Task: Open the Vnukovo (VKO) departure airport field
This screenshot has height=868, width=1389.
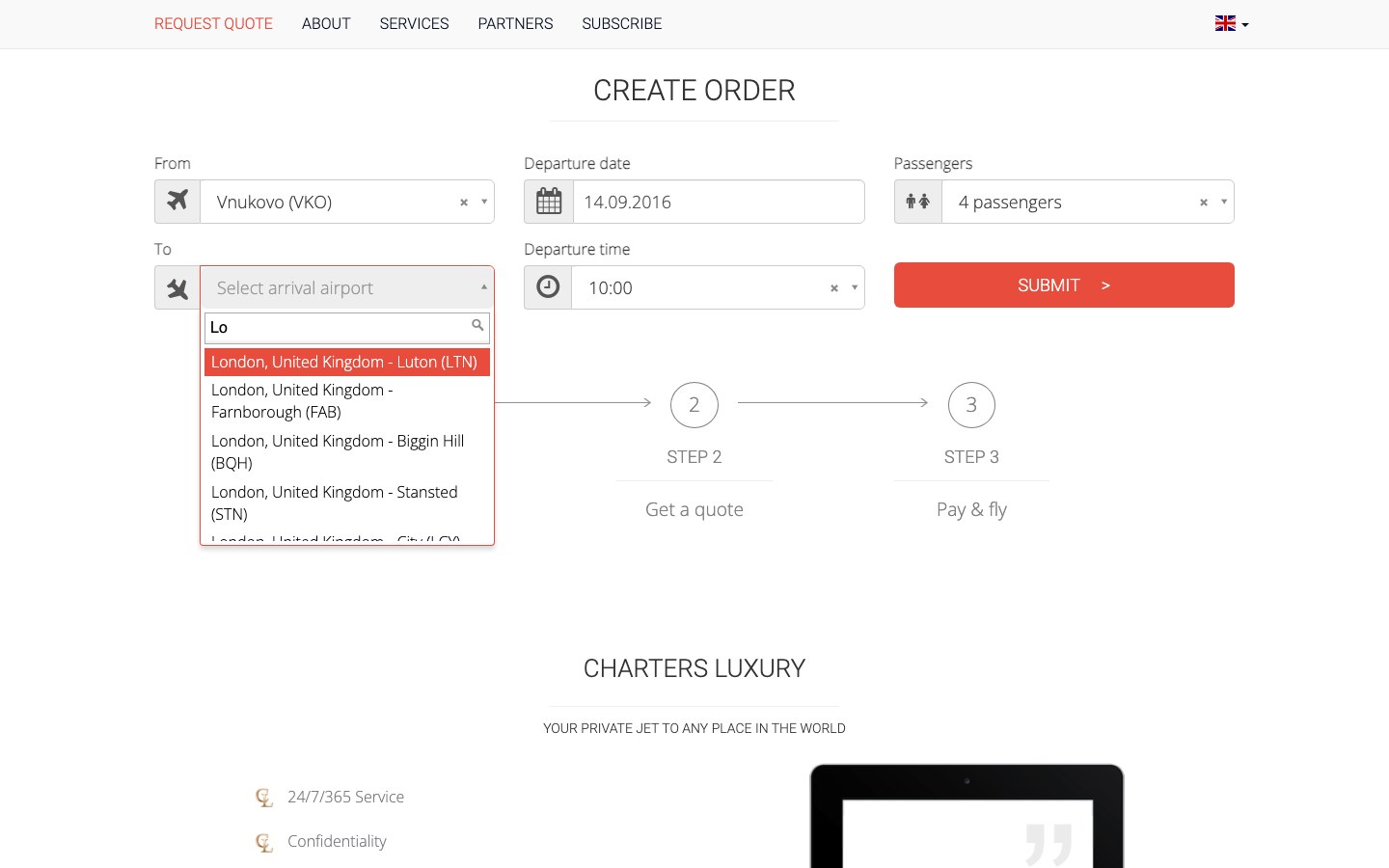Action: pos(347,202)
